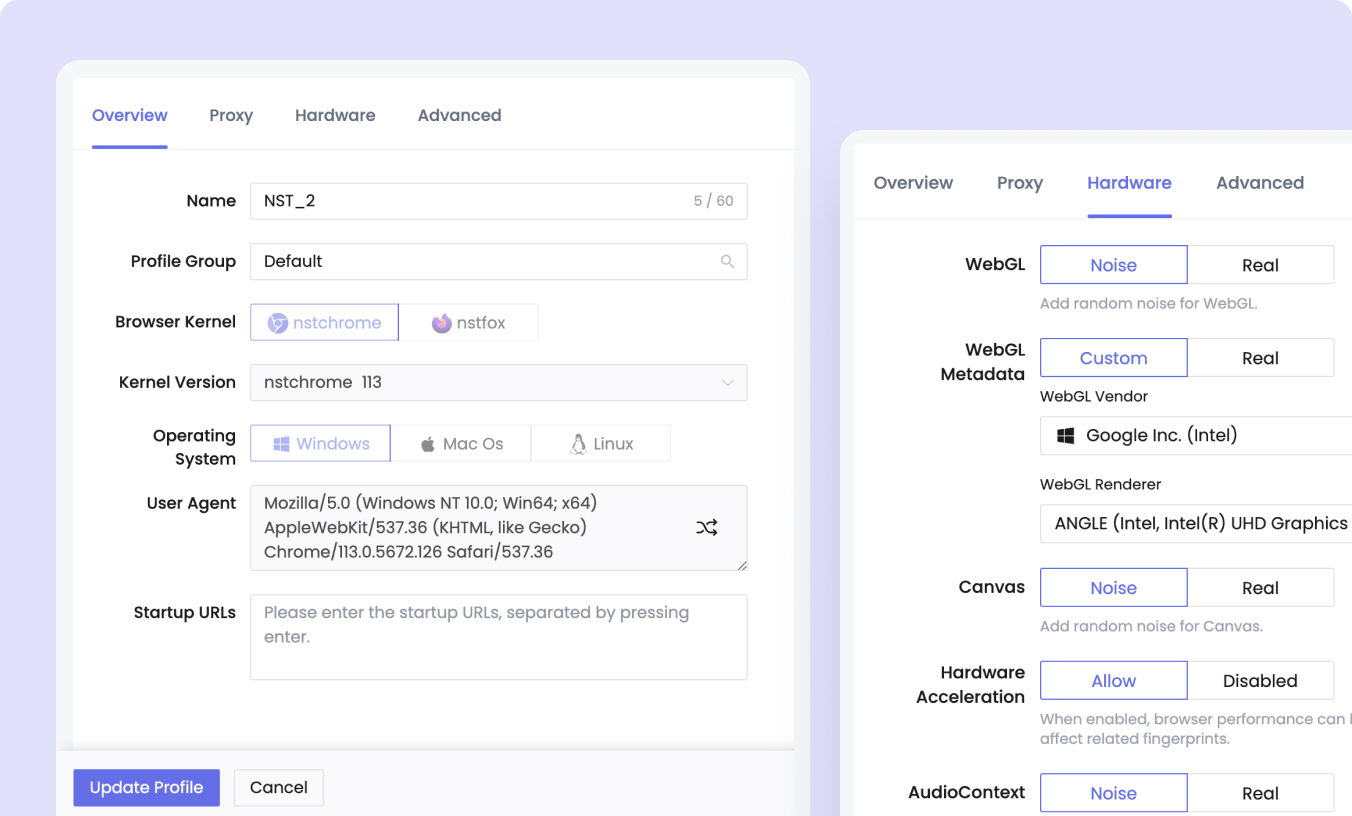Enable Noise for WebGL
Image resolution: width=1352 pixels, height=816 pixels.
[x=1113, y=264]
